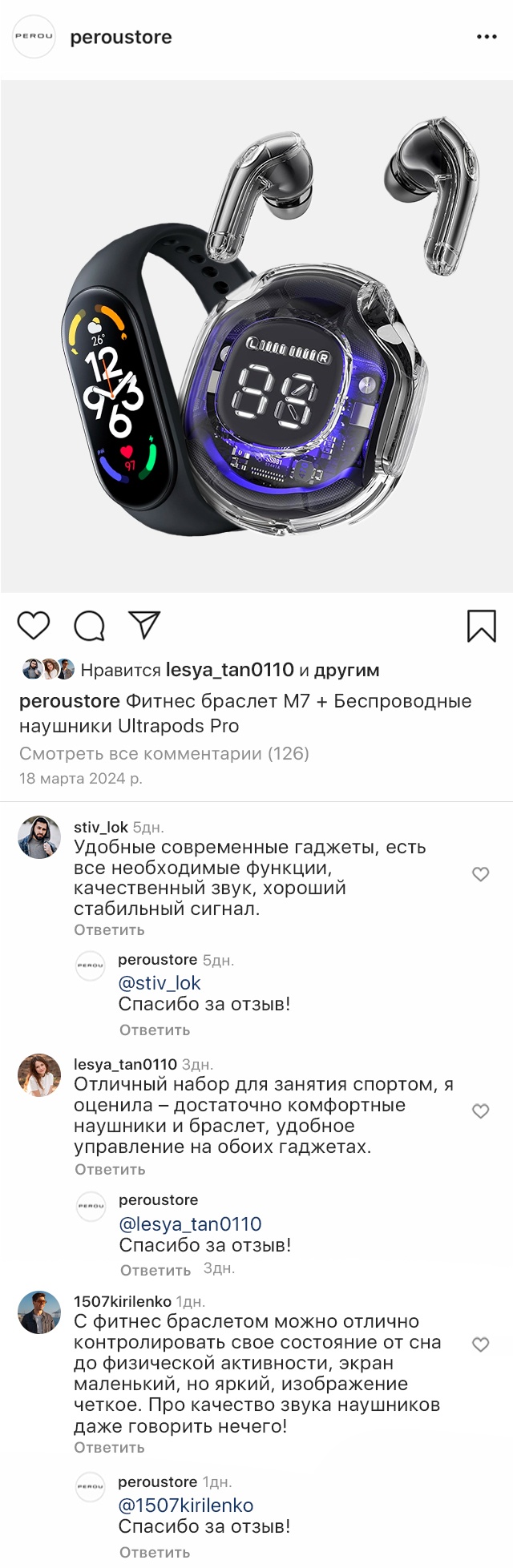
Task: Open the product photo of bracelet and earbuds
Action: pyautogui.click(x=256, y=337)
